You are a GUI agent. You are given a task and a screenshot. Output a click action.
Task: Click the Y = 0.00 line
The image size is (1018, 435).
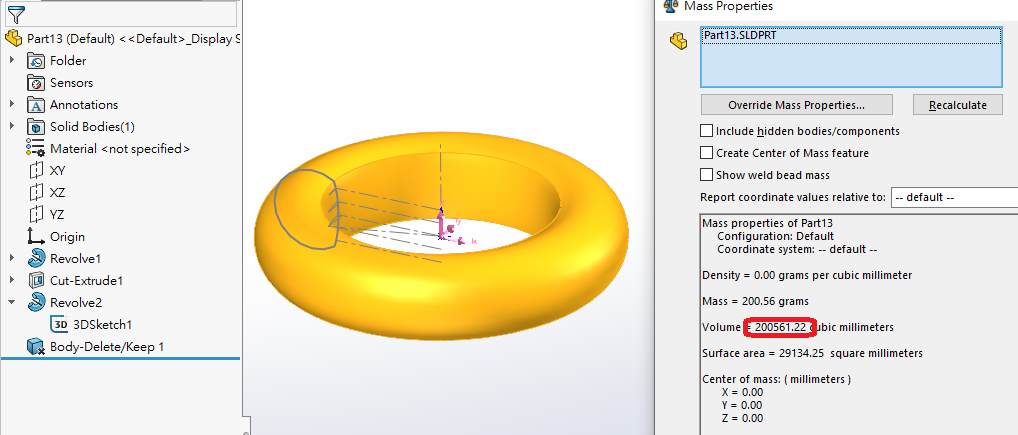(x=742, y=405)
